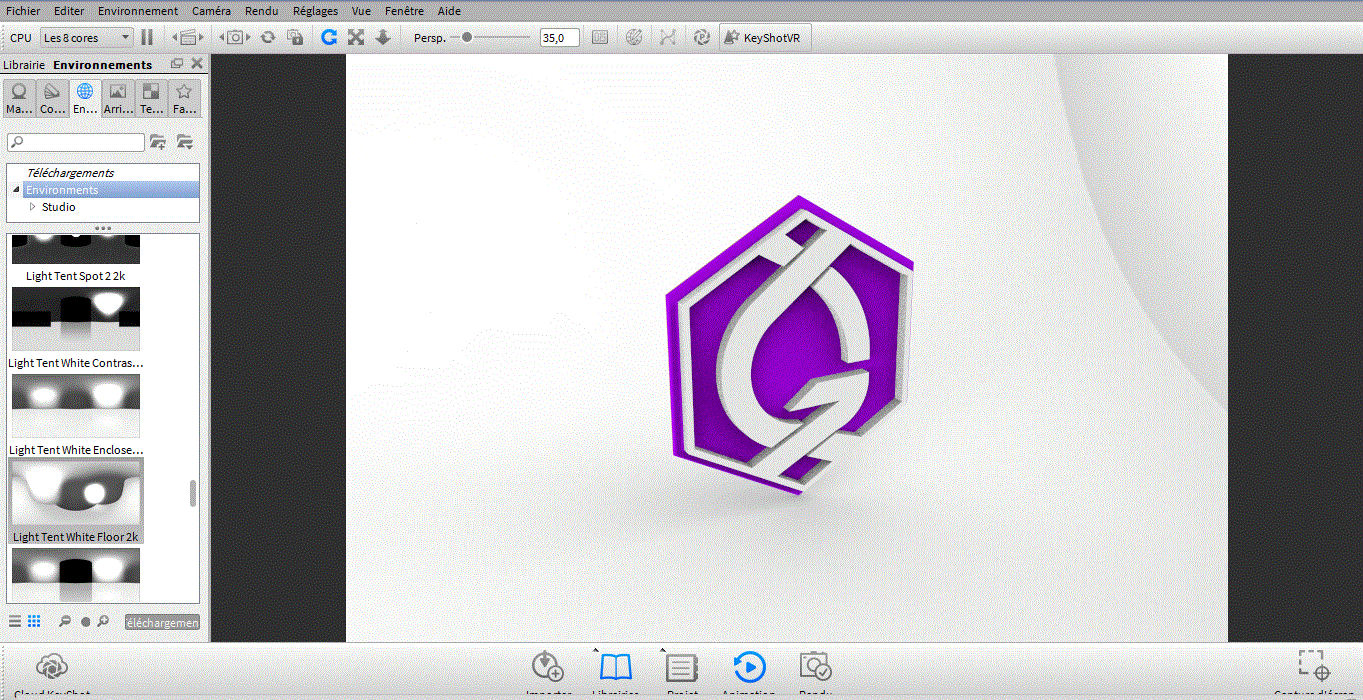Click the camera selector icon in toolbar
Viewport: 1363px width, 700px height.
pyautogui.click(x=234, y=37)
